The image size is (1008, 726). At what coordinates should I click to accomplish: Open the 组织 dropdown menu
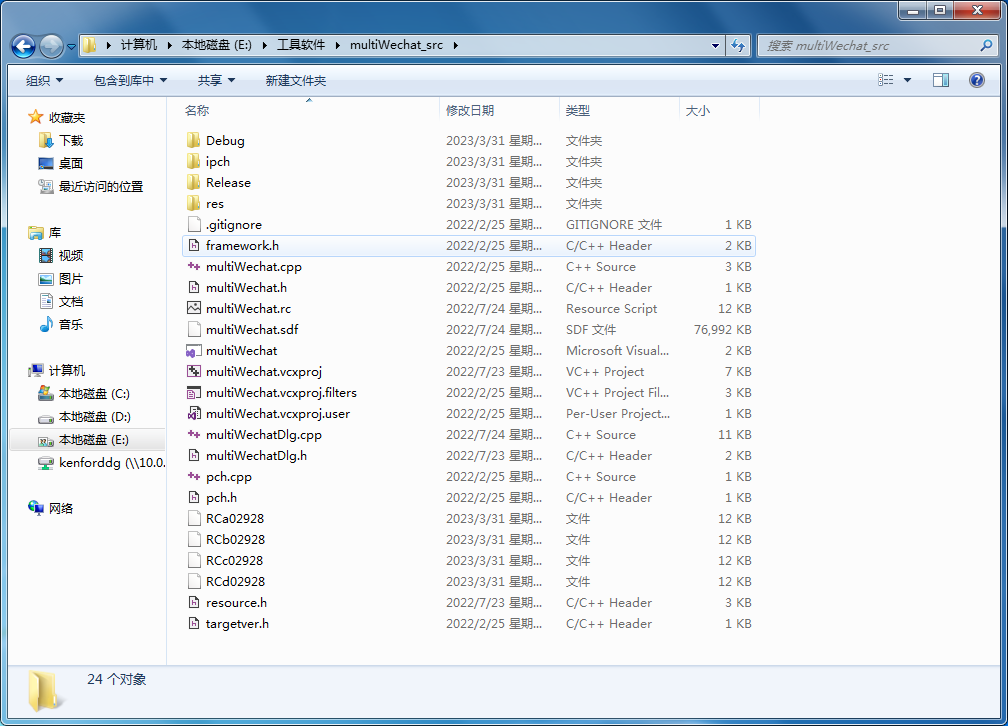click(44, 80)
